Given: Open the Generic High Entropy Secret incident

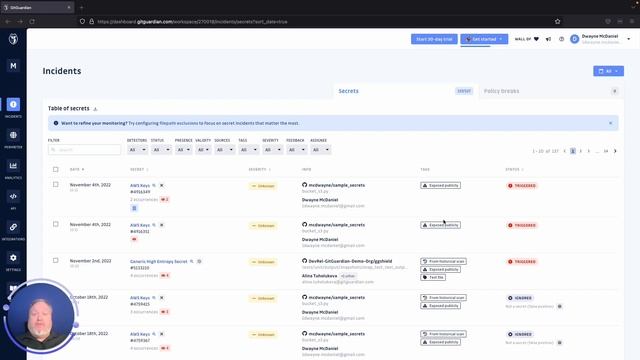Looking at the screenshot, I should coord(159,261).
